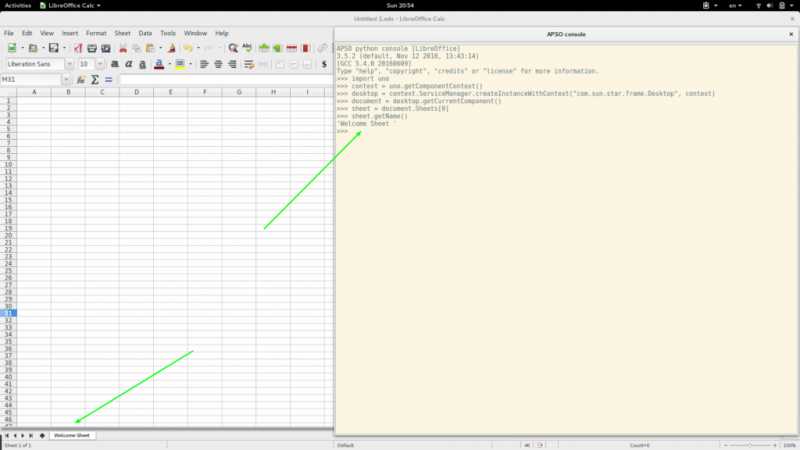Viewport: 800px width, 450px height.
Task: Click the Function Wizard icon
Action: click(x=81, y=80)
